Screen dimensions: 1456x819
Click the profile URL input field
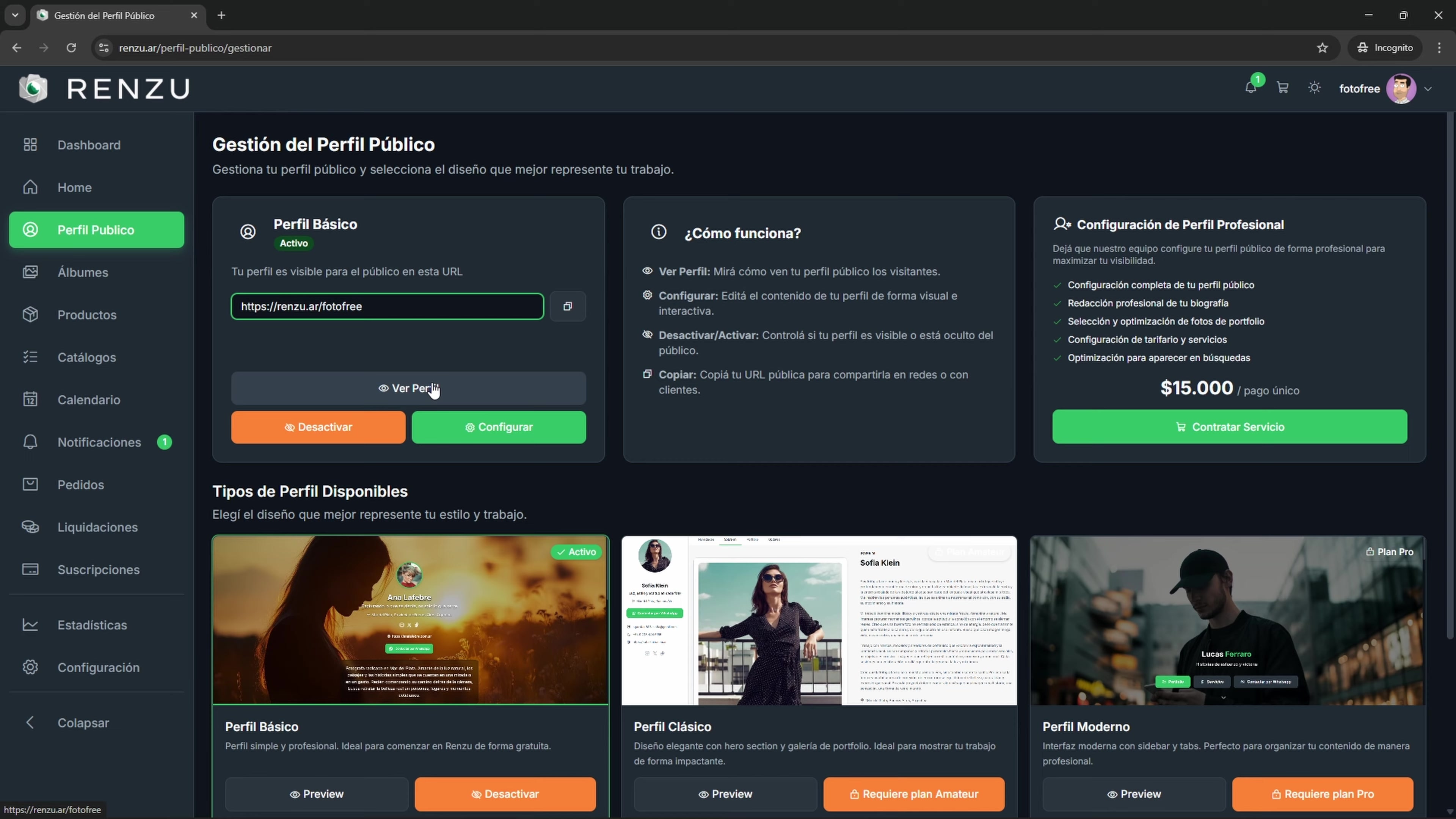pyautogui.click(x=387, y=306)
